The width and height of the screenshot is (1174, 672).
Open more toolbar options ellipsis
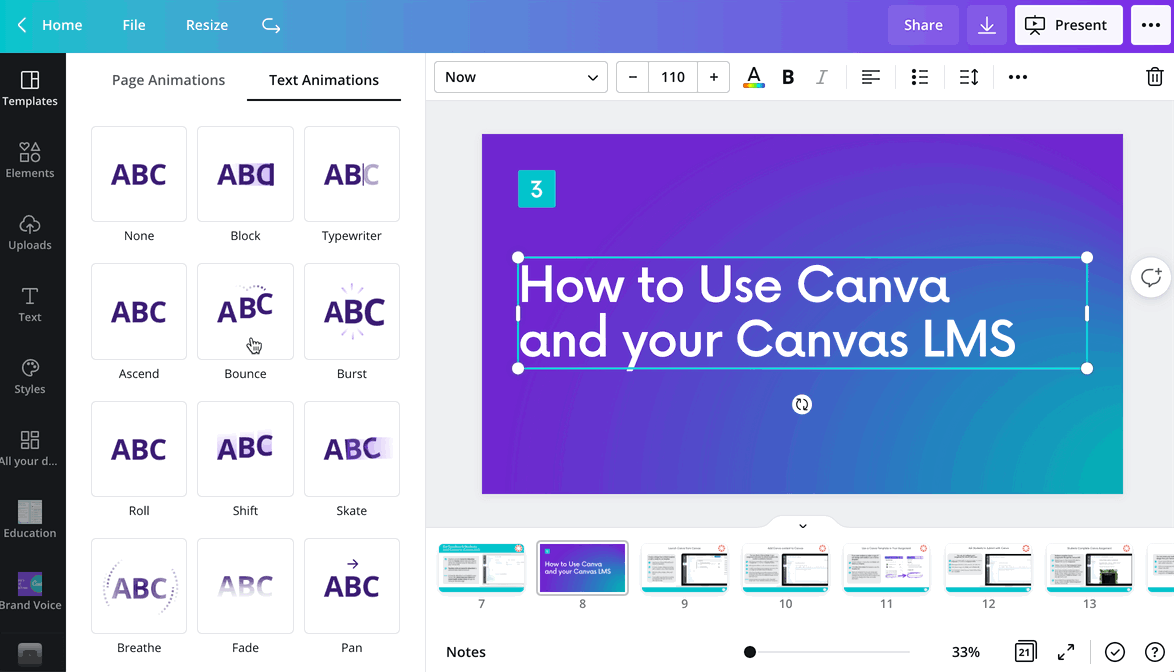pos(1018,77)
